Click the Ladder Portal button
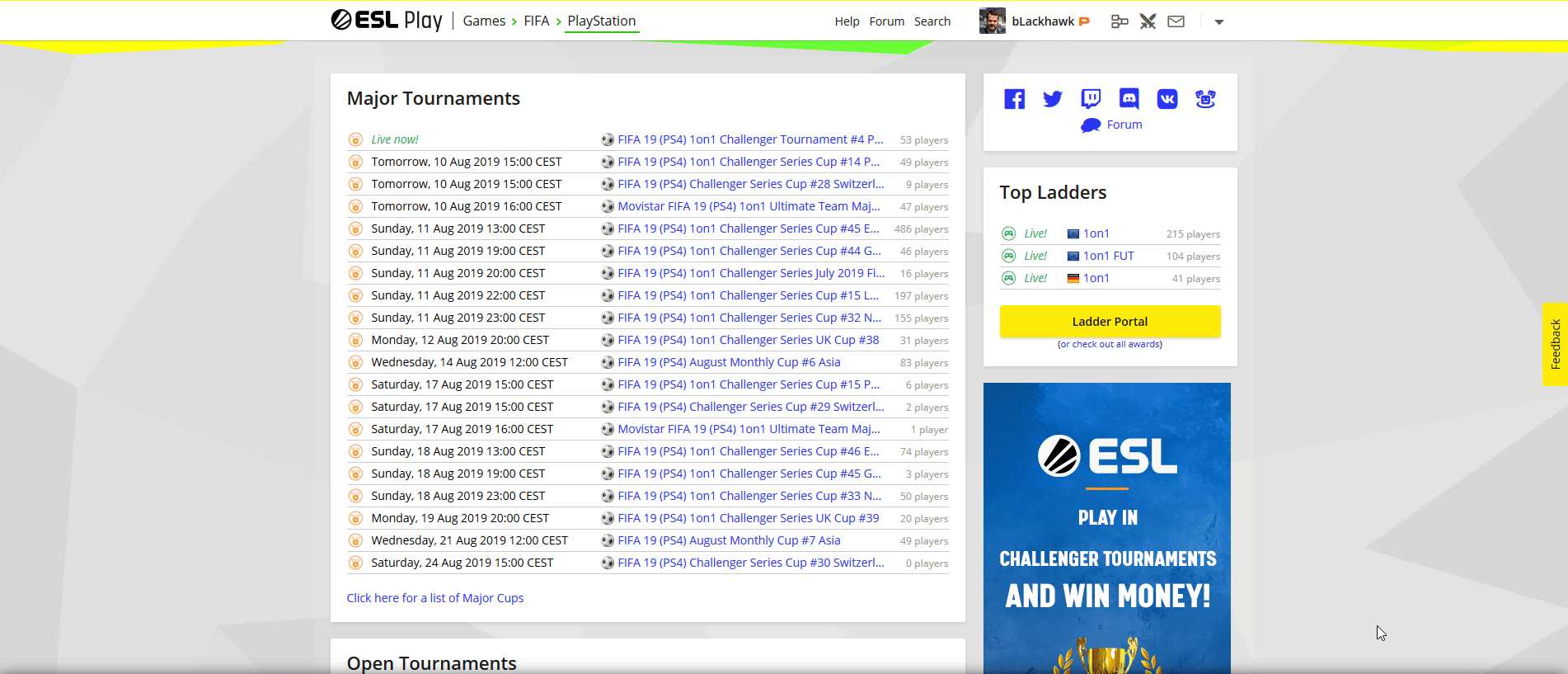 1110,322
